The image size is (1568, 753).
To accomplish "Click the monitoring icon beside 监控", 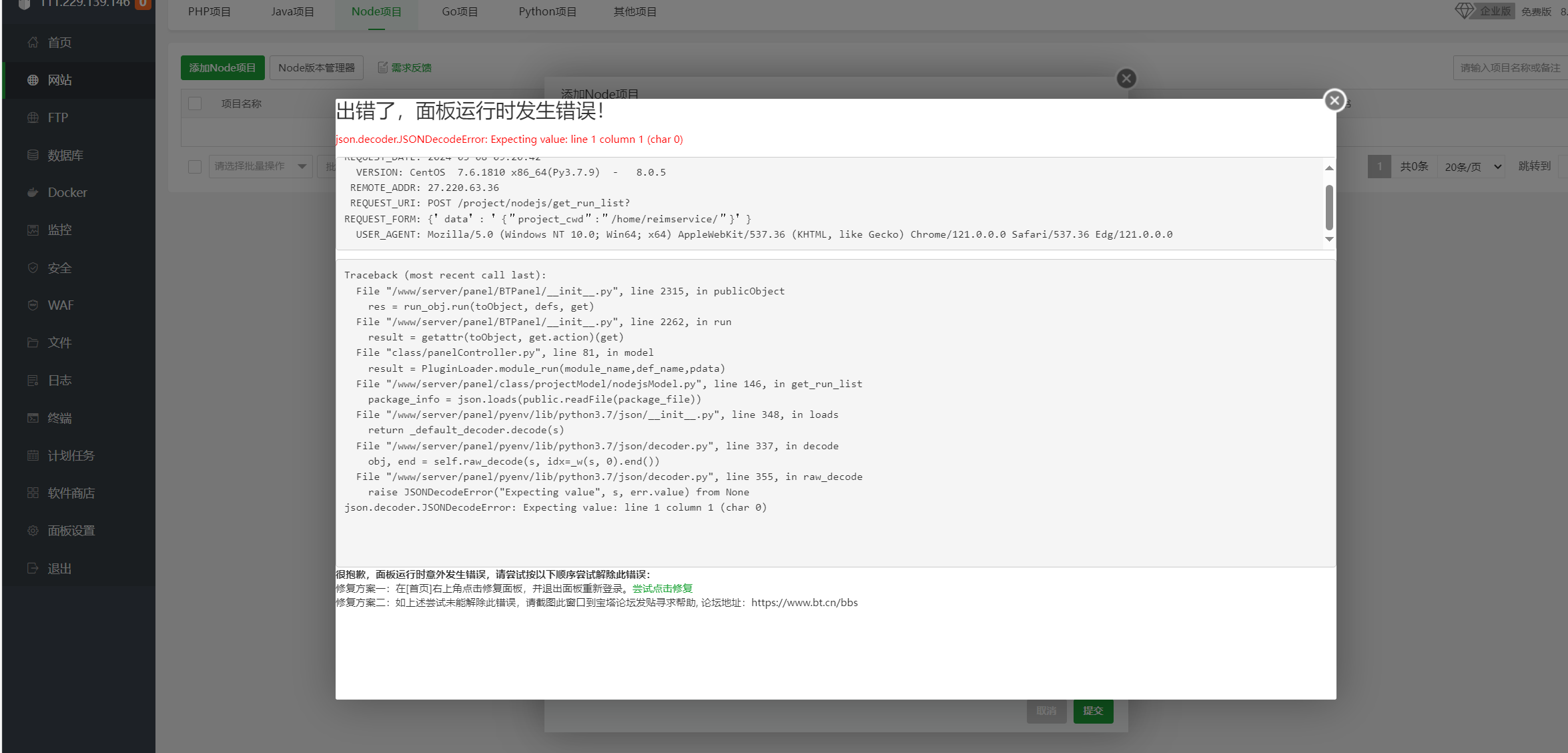I will tap(33, 230).
